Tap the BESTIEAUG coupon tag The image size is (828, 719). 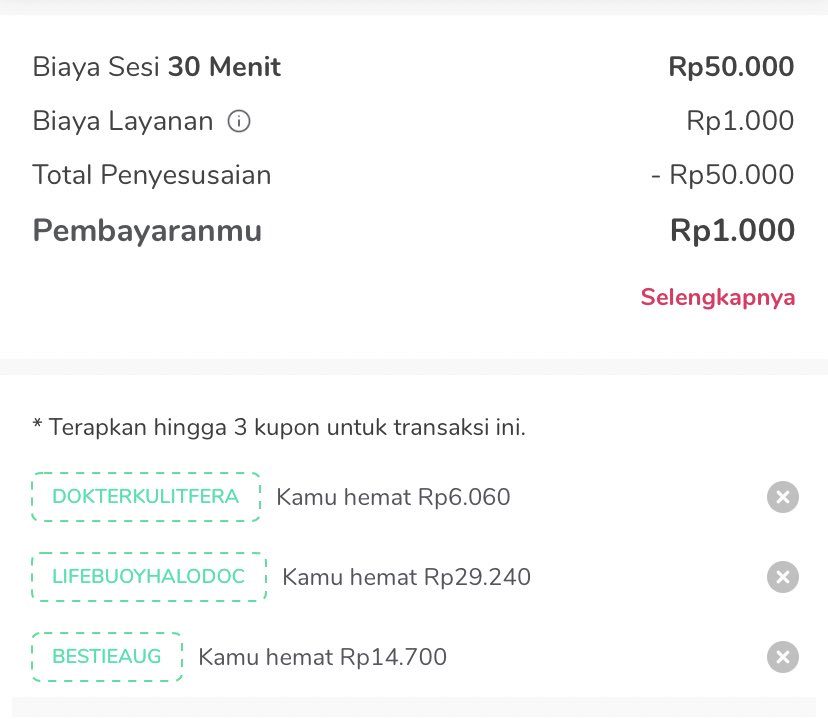pos(107,657)
